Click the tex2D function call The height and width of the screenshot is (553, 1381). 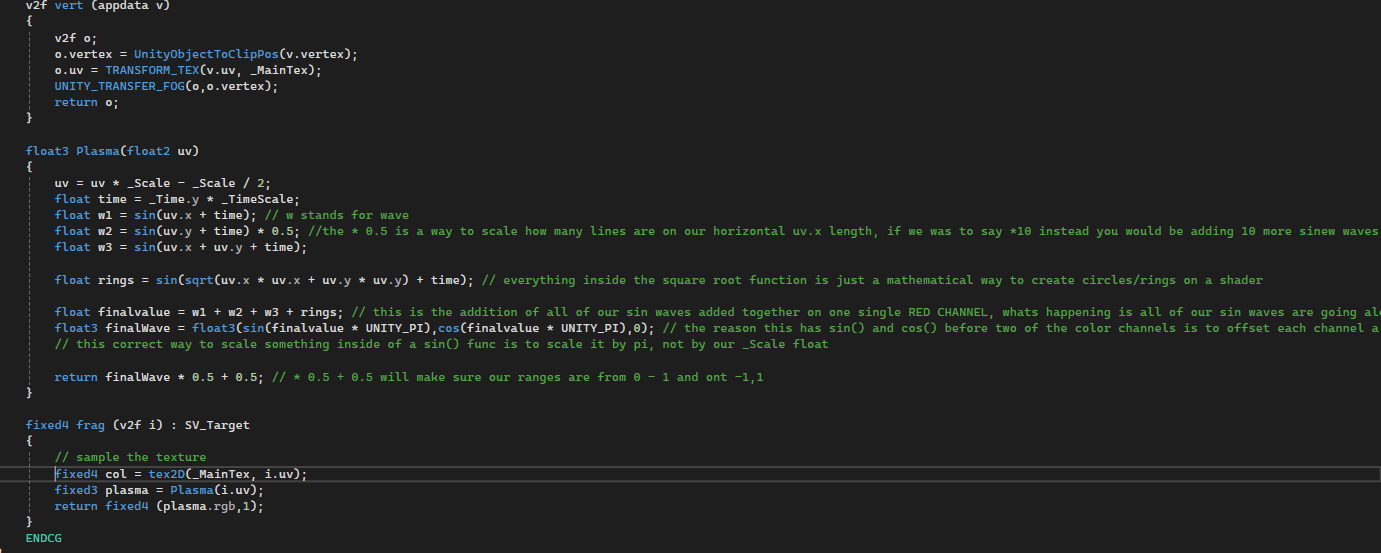coord(173,474)
